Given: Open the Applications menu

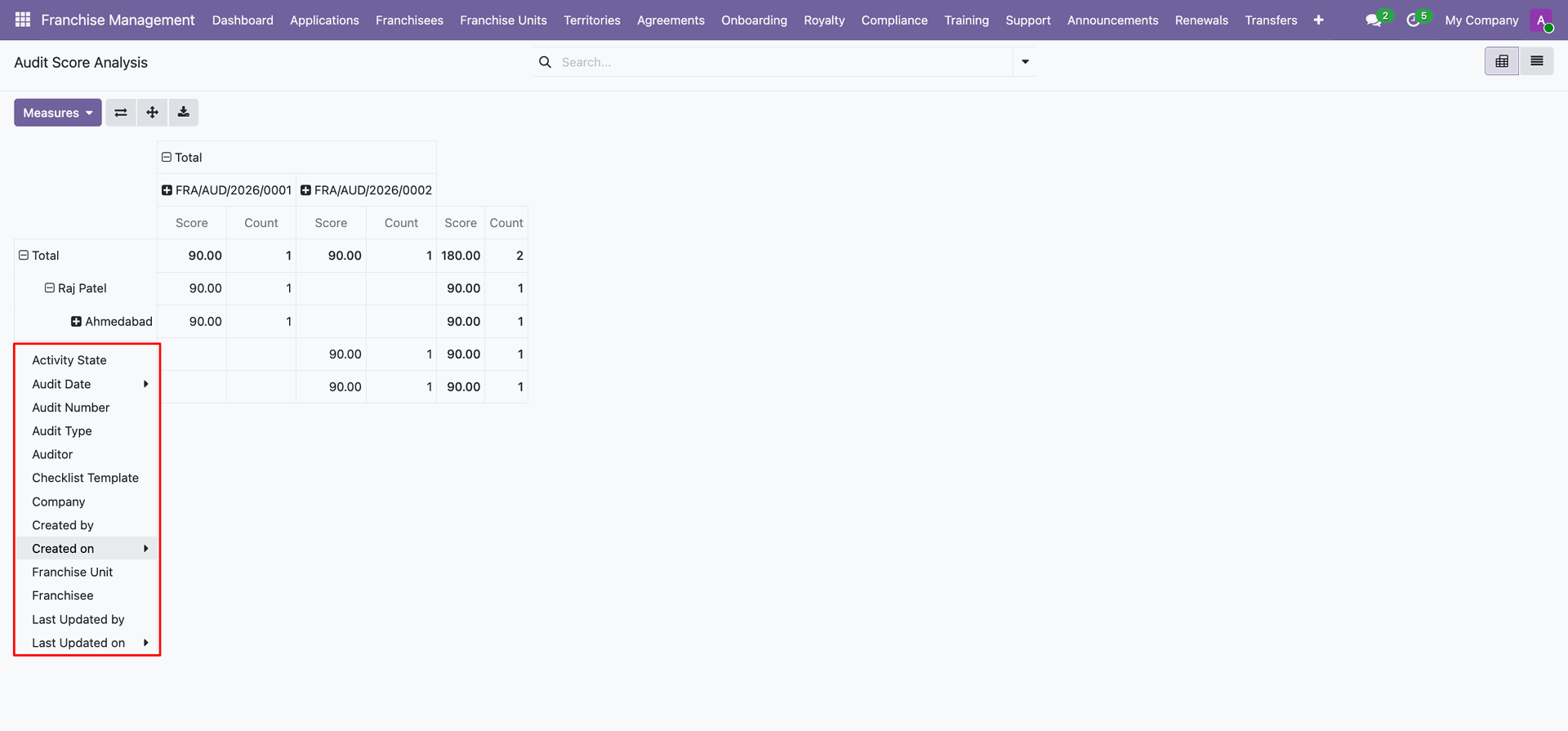Looking at the screenshot, I should point(324,20).
